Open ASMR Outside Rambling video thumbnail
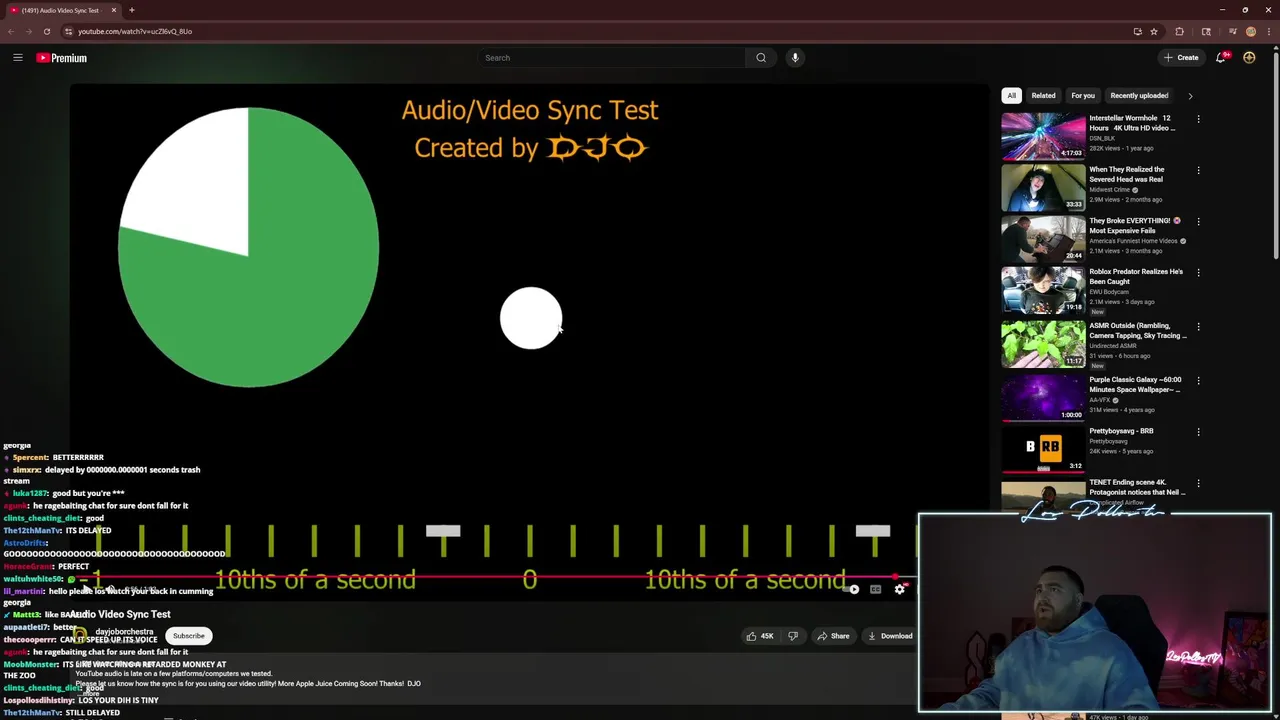 [x=1043, y=343]
